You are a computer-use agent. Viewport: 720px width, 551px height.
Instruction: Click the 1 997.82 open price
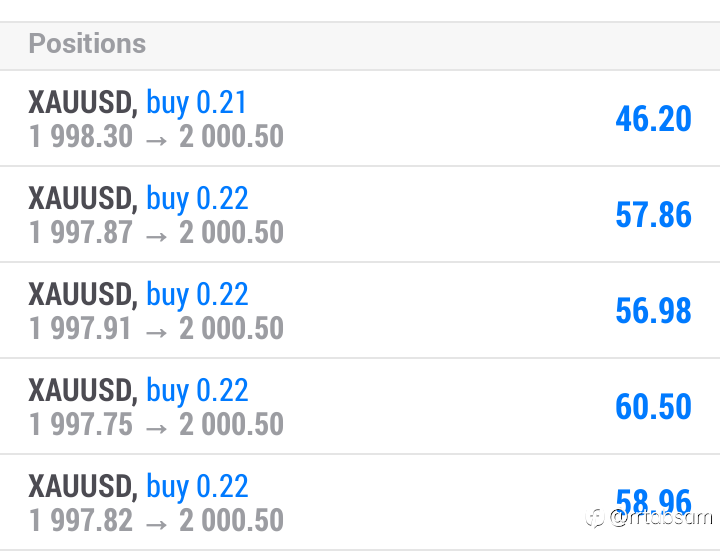coord(80,520)
